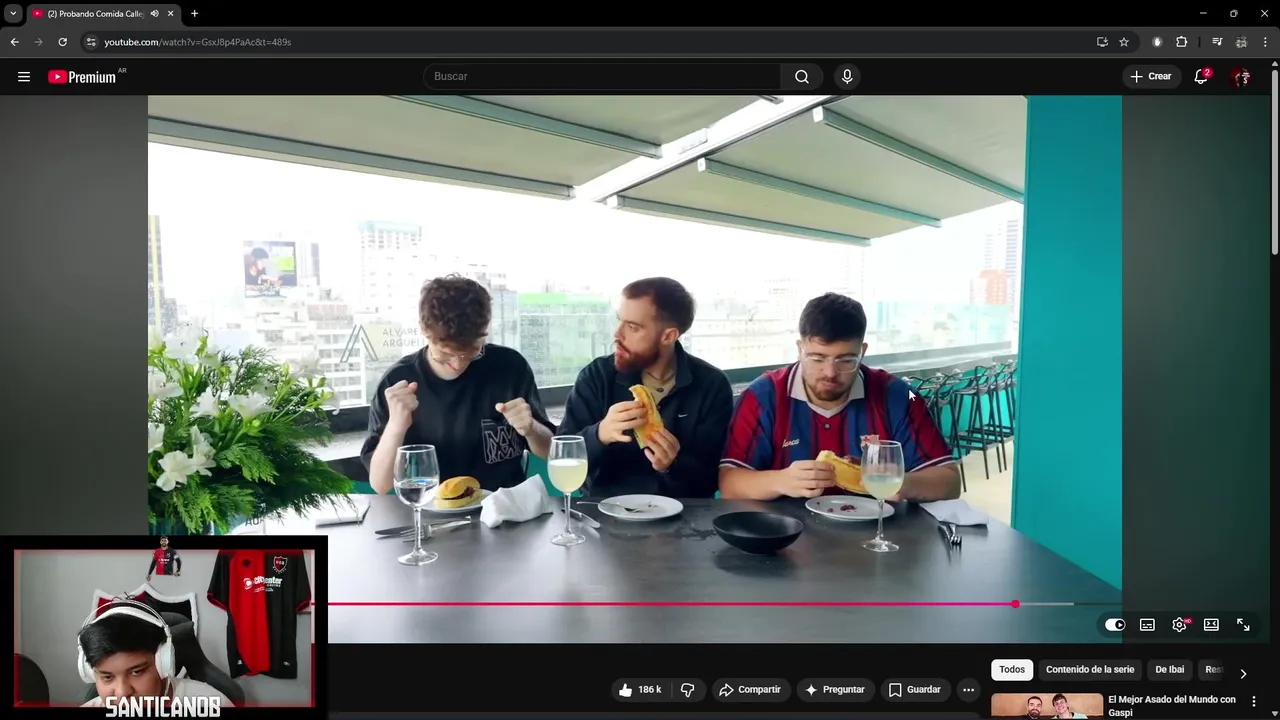Click the Compartir button
Viewport: 1280px width, 720px height.
click(x=749, y=690)
